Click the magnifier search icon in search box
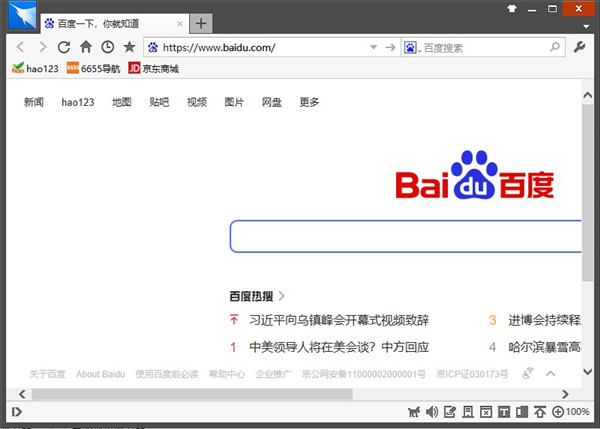600x429 pixels. point(555,47)
